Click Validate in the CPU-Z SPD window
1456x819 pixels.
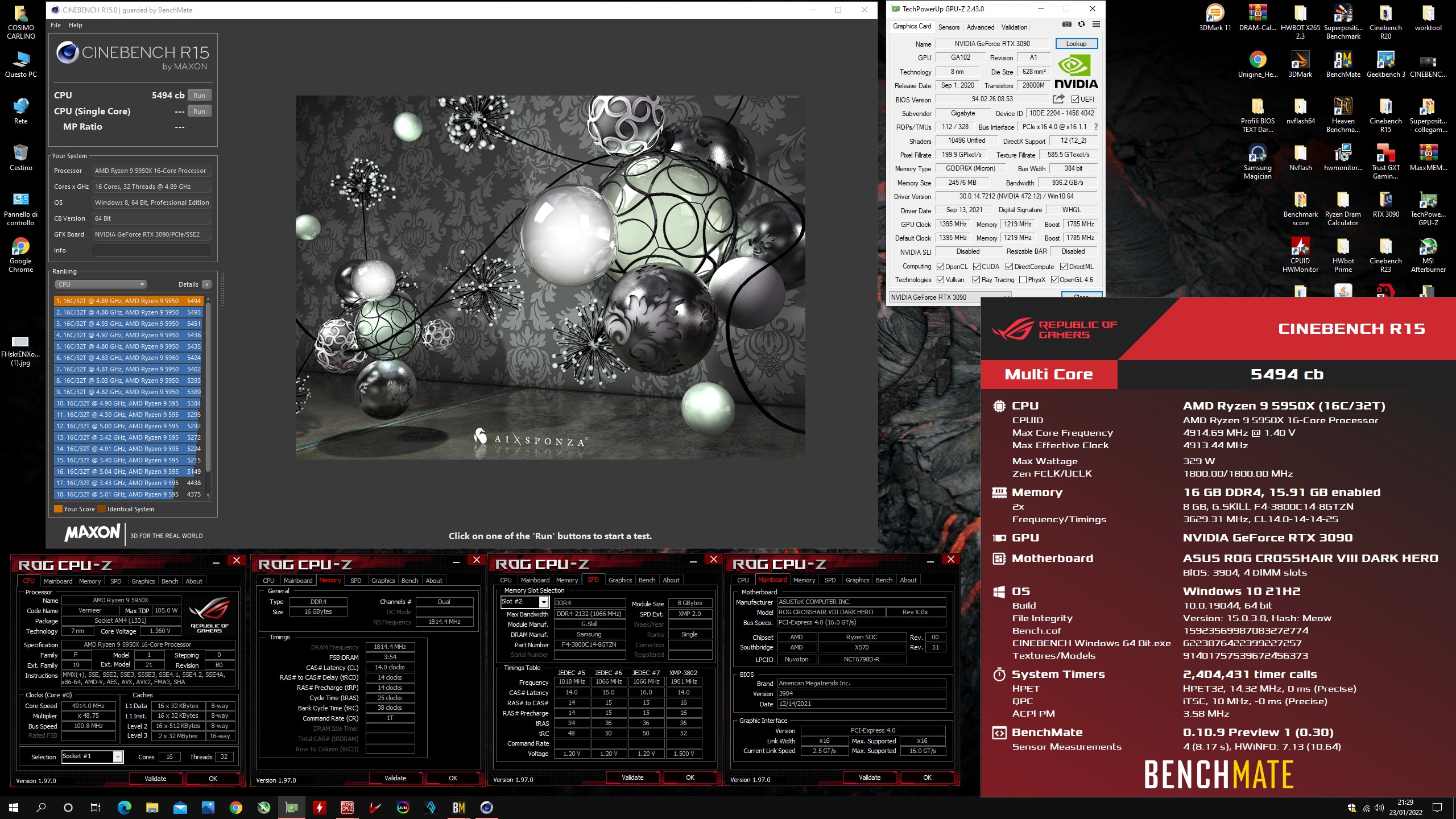tap(632, 777)
